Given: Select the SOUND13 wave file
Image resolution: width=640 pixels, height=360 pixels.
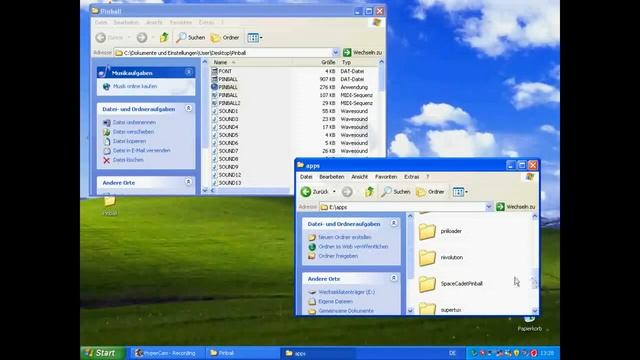Looking at the screenshot, I should [x=226, y=183].
